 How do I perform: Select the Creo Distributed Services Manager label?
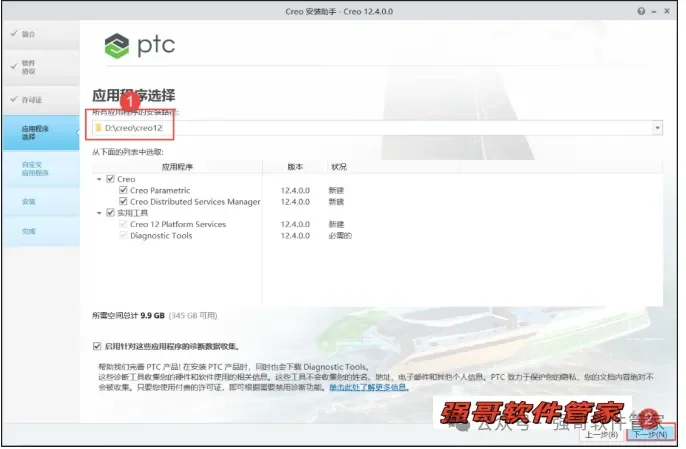(195, 202)
